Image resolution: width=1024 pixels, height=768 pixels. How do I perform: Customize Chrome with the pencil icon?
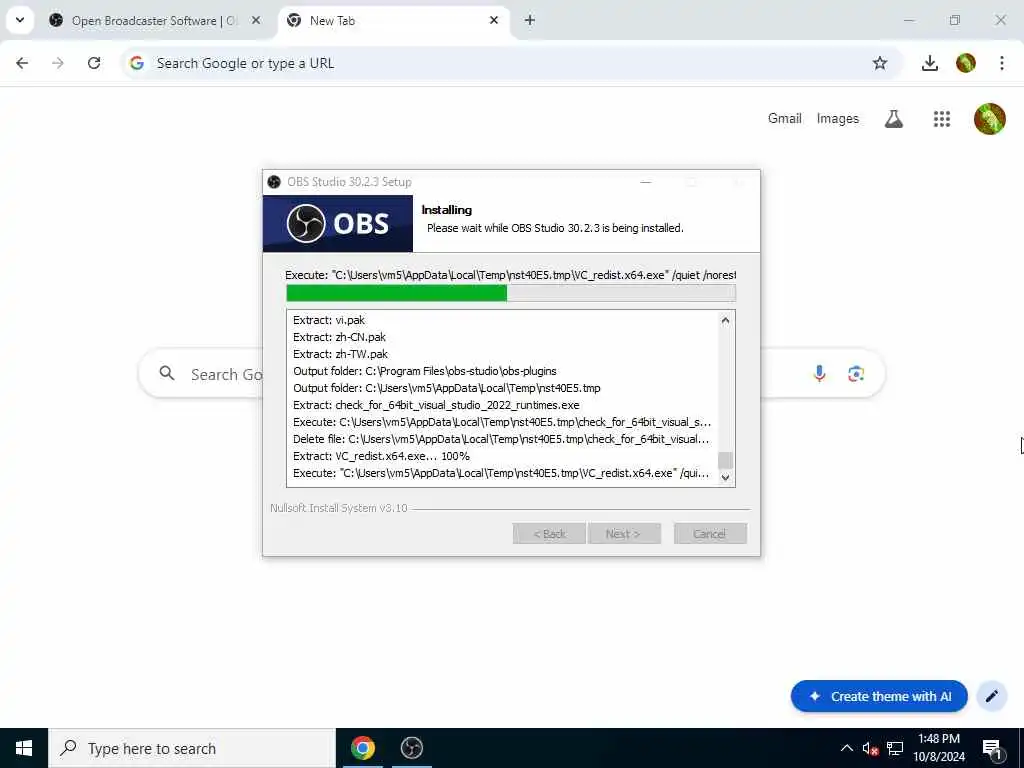(991, 696)
